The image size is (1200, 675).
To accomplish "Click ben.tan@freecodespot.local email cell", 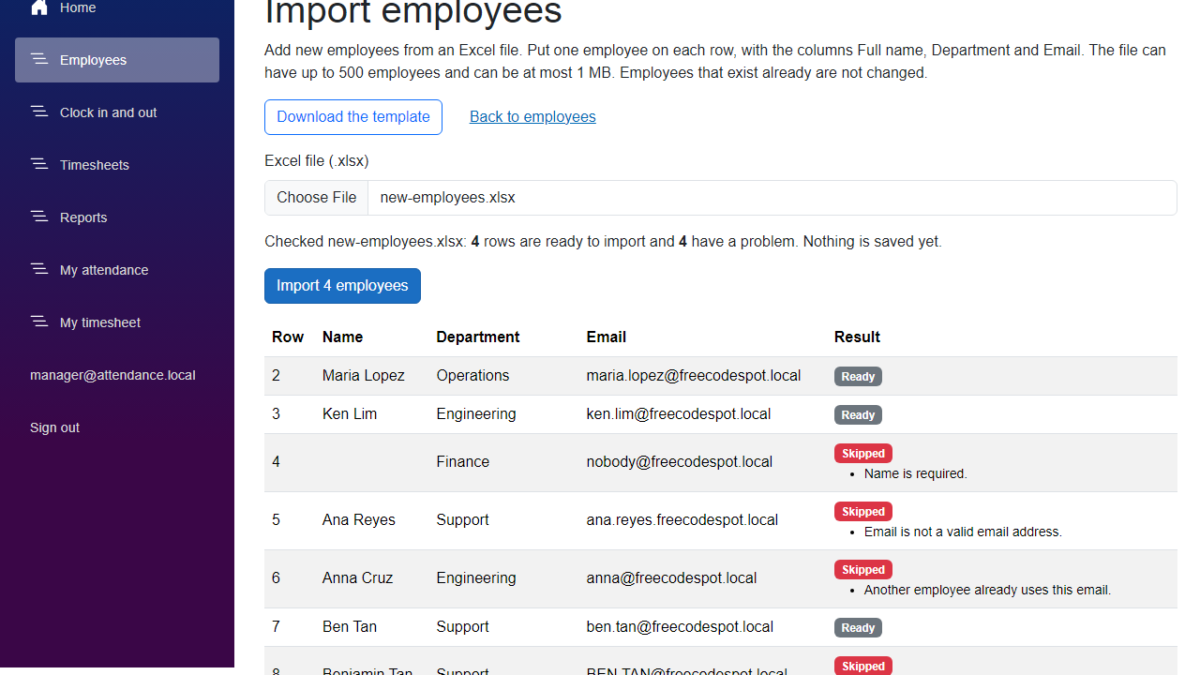I will (679, 627).
